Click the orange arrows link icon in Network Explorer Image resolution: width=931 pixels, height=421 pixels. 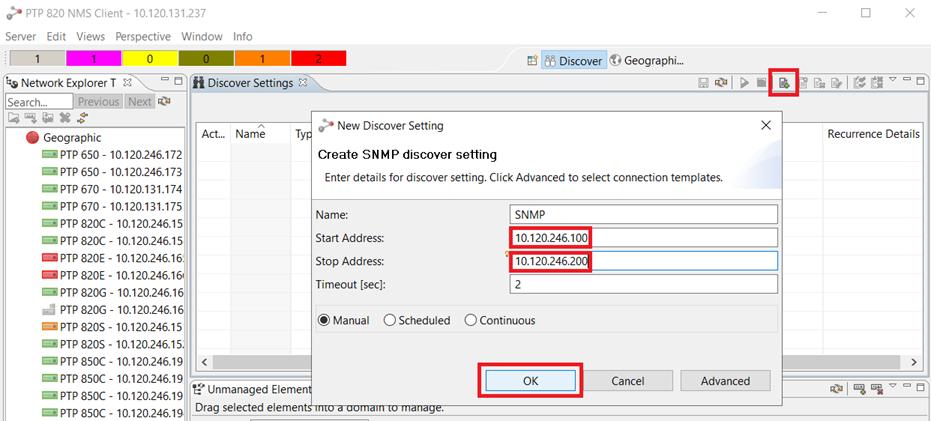82,118
